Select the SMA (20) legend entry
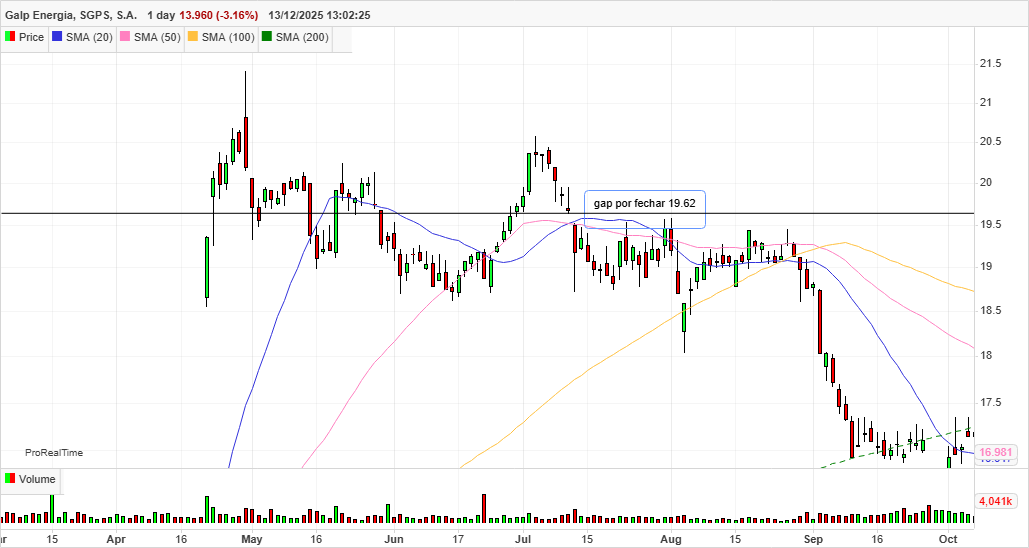The image size is (1029, 548). click(82, 37)
